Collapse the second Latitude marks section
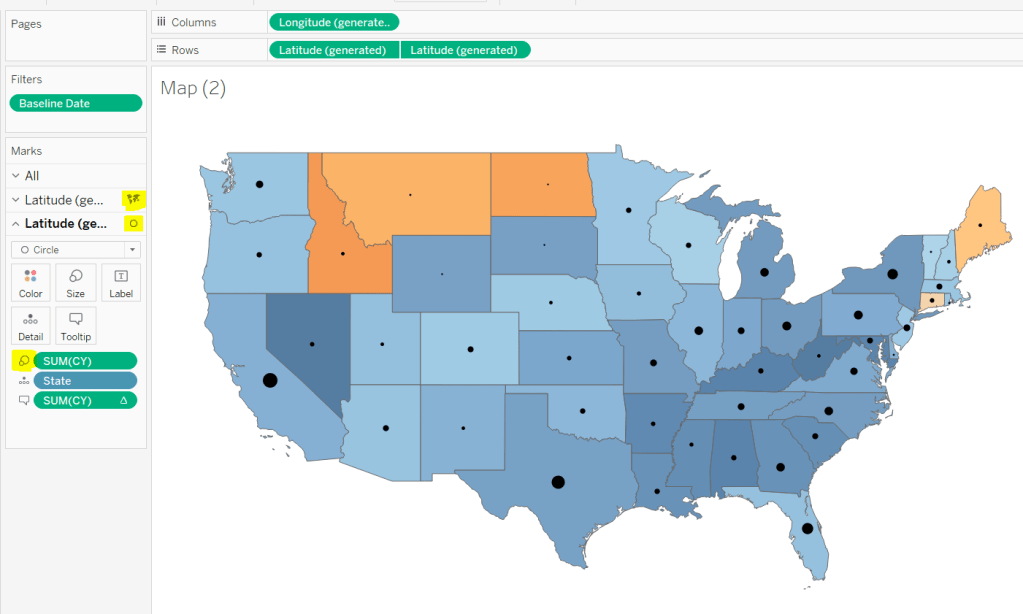Viewport: 1023px width, 614px height. point(15,224)
